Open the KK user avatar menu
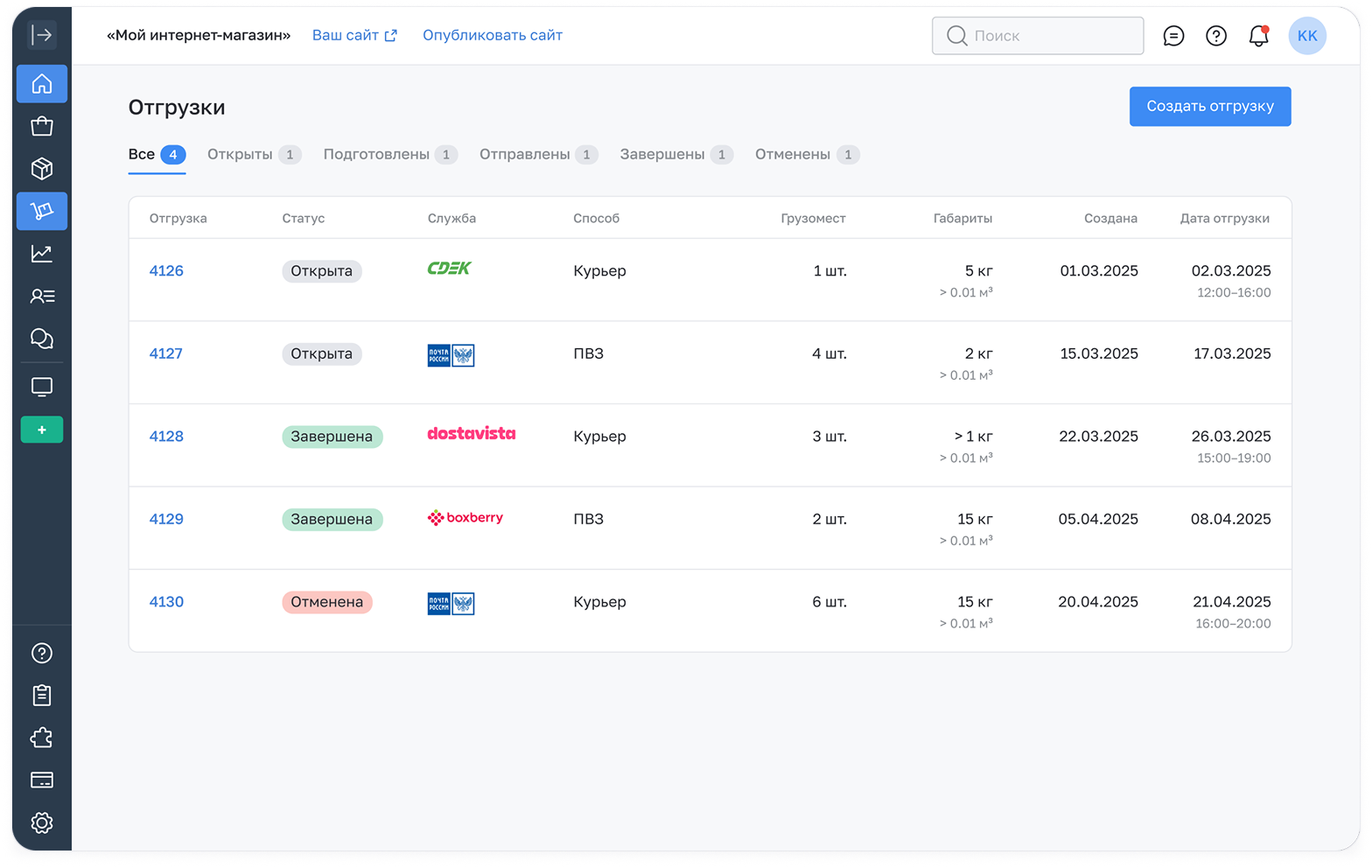This screenshot has width=1372, height=868. point(1306,36)
